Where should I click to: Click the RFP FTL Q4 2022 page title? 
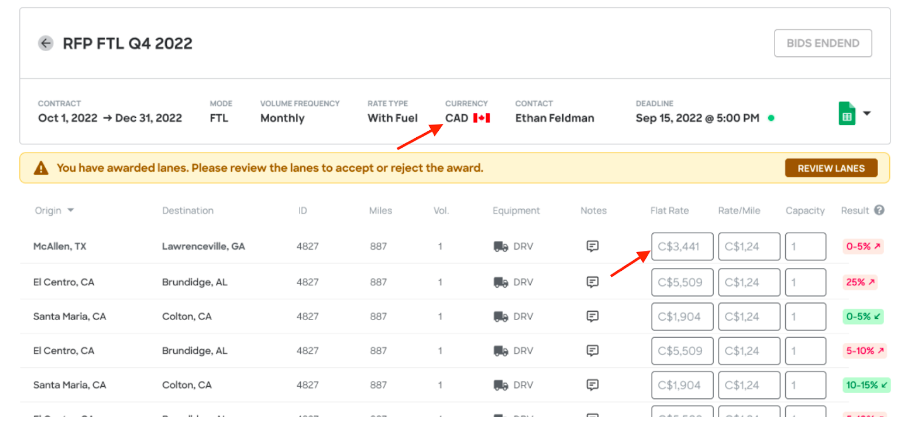click(x=128, y=44)
